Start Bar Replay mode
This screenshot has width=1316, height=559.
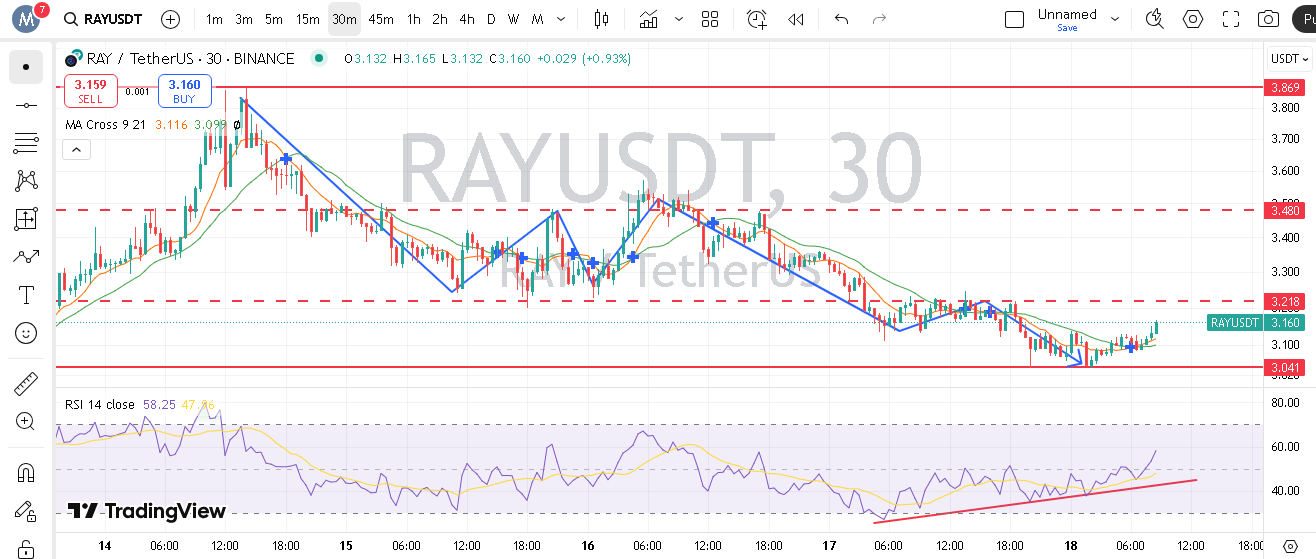[796, 19]
